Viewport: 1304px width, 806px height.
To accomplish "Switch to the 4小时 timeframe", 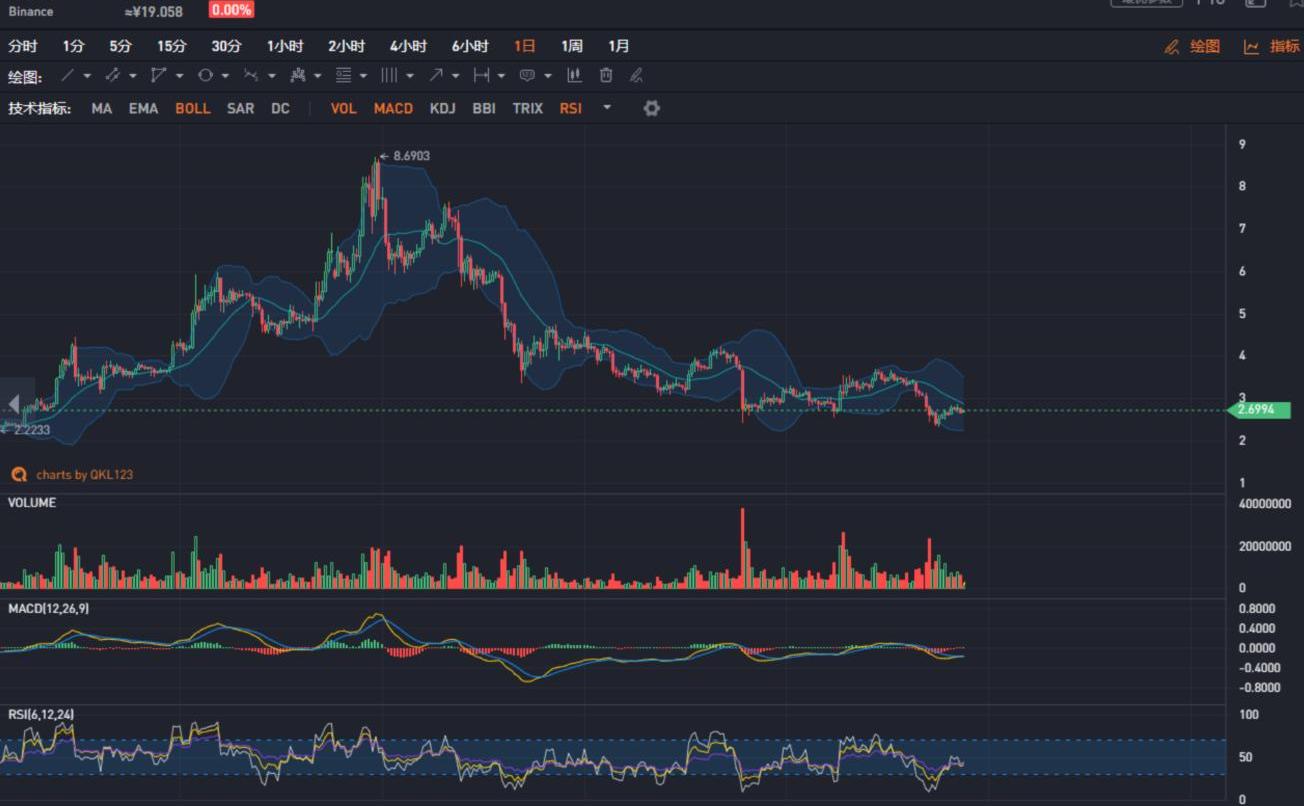I will point(408,46).
